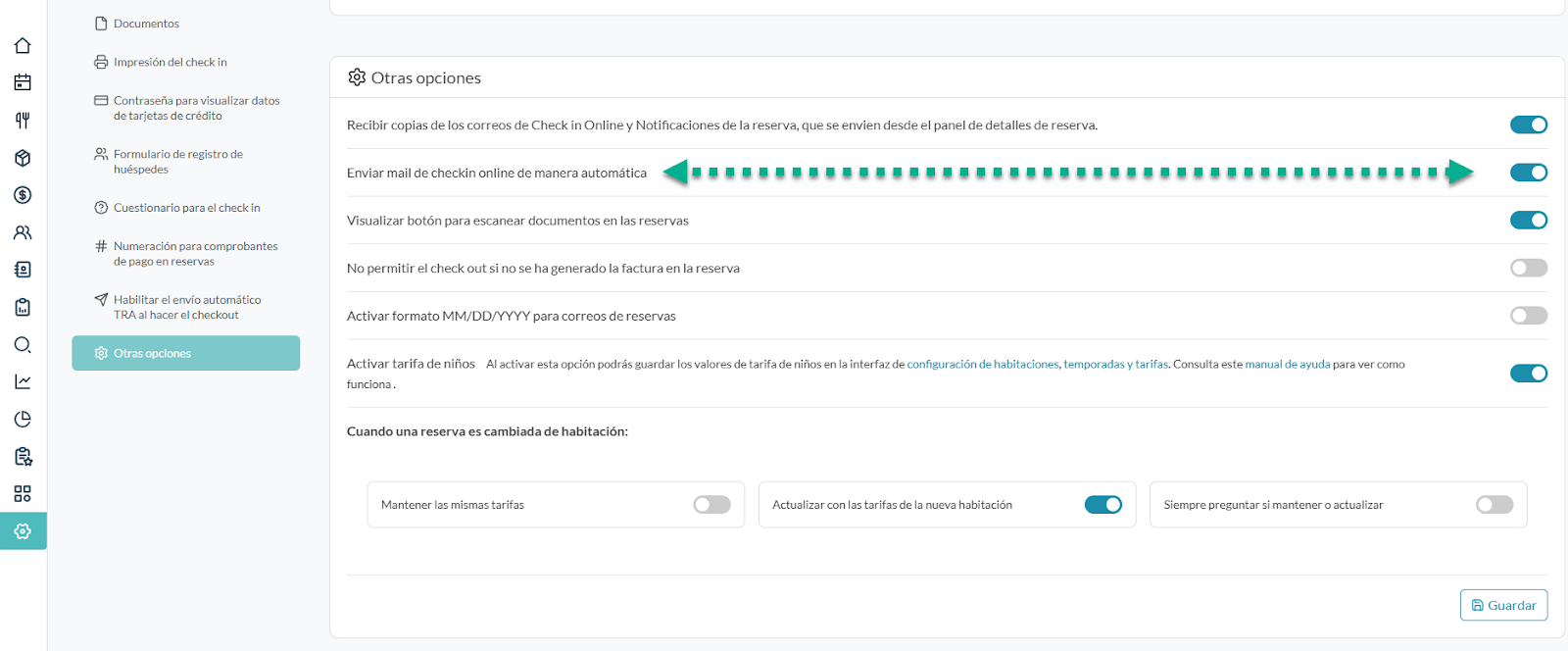This screenshot has height=651, width=1568.
Task: Click the four-squares modules grid icon
Action: click(23, 493)
